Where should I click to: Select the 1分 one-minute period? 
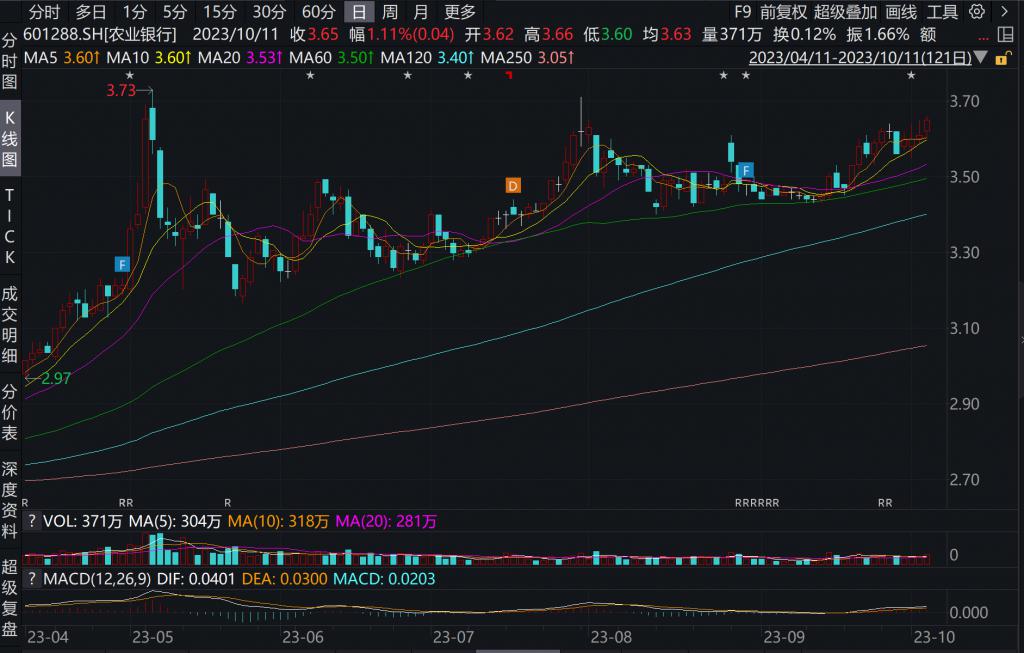tap(135, 12)
